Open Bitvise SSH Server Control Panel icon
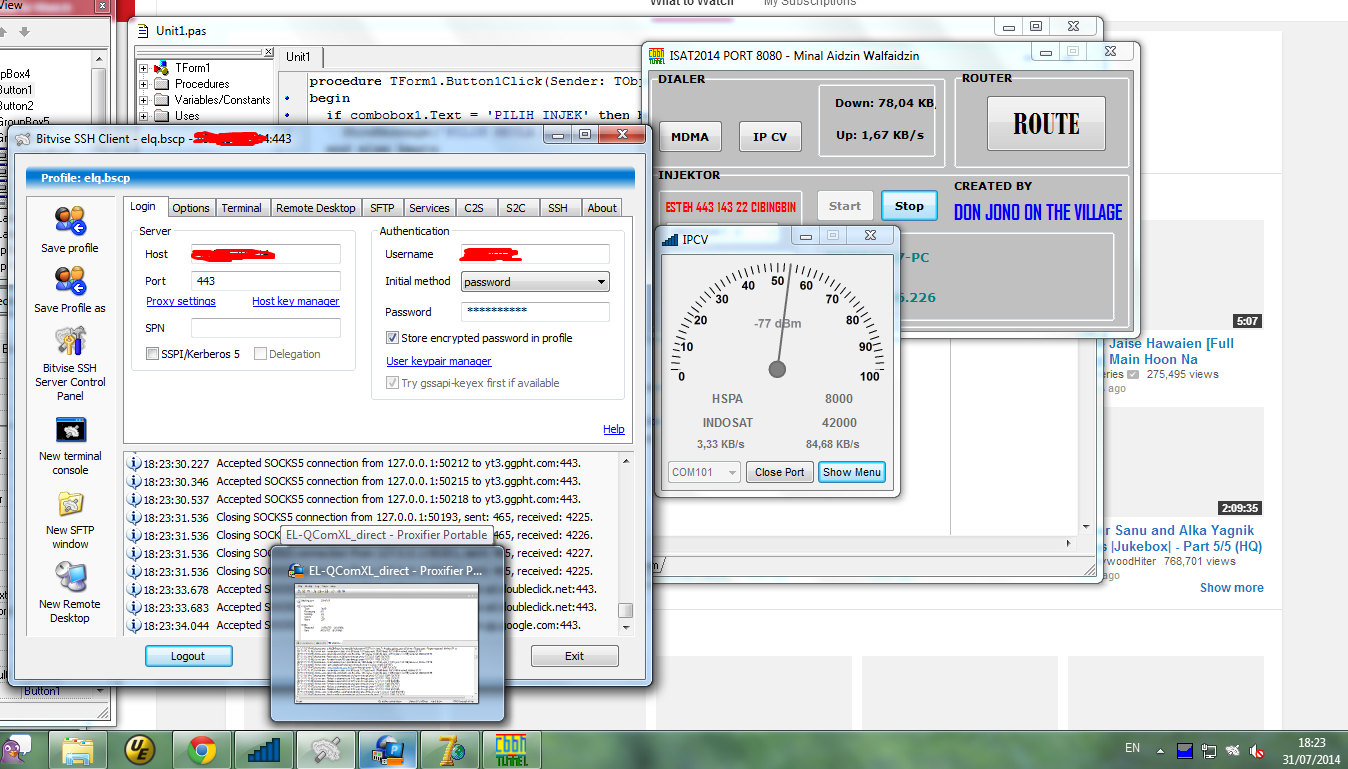The image size is (1348, 769). 70,343
